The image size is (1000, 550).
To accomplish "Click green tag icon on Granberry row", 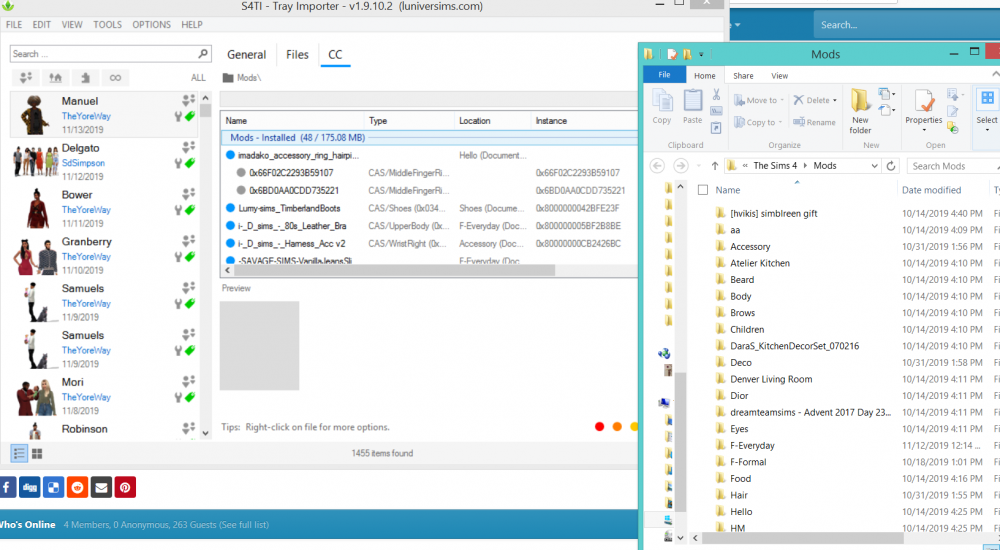I will [189, 256].
